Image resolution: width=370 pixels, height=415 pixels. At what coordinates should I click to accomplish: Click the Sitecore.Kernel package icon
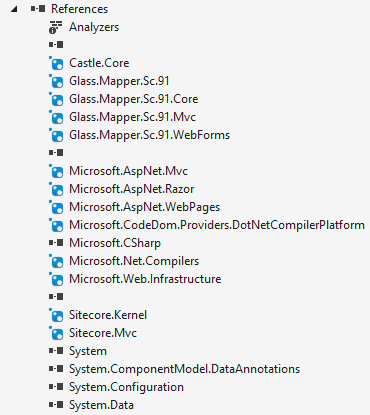56,315
